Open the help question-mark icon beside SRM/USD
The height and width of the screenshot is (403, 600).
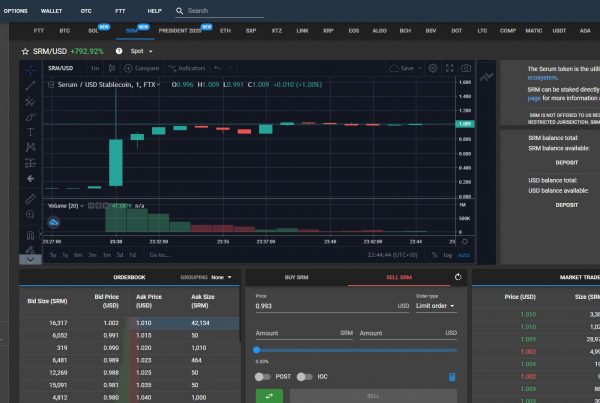pos(119,51)
